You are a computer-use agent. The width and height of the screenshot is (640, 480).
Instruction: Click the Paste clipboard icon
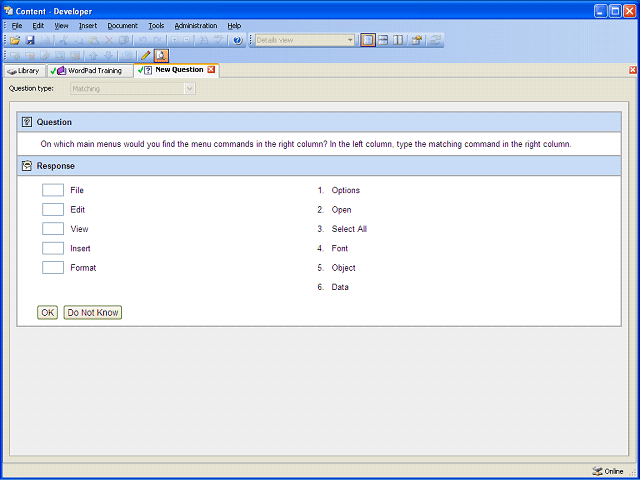pyautogui.click(x=94, y=40)
